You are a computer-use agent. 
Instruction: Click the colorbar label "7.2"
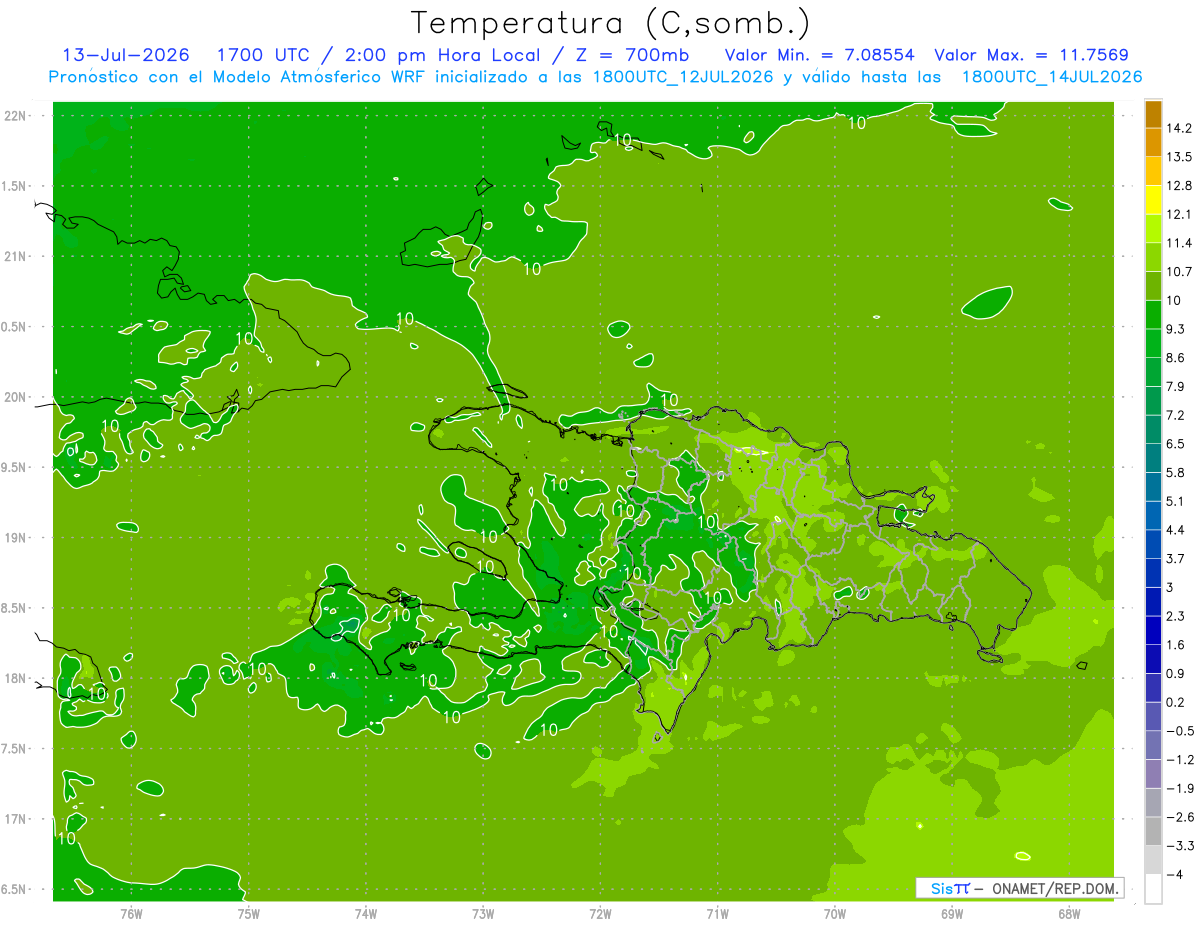coord(1176,415)
